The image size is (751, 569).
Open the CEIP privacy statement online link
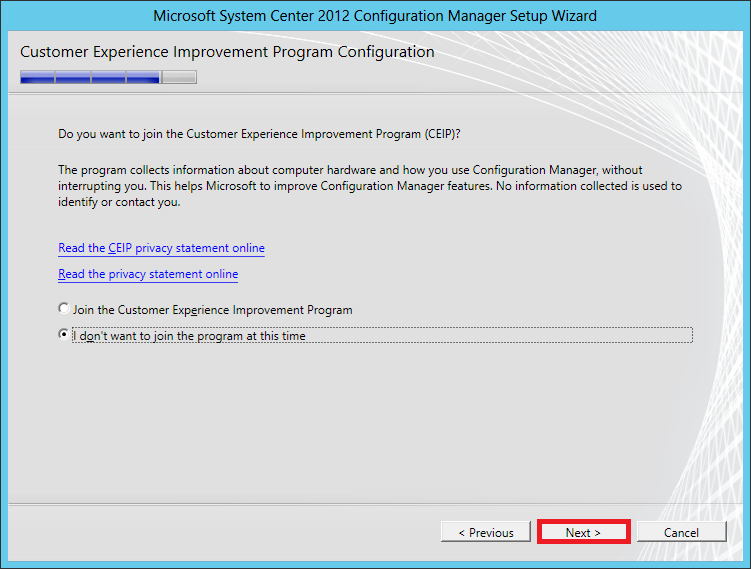[x=161, y=248]
